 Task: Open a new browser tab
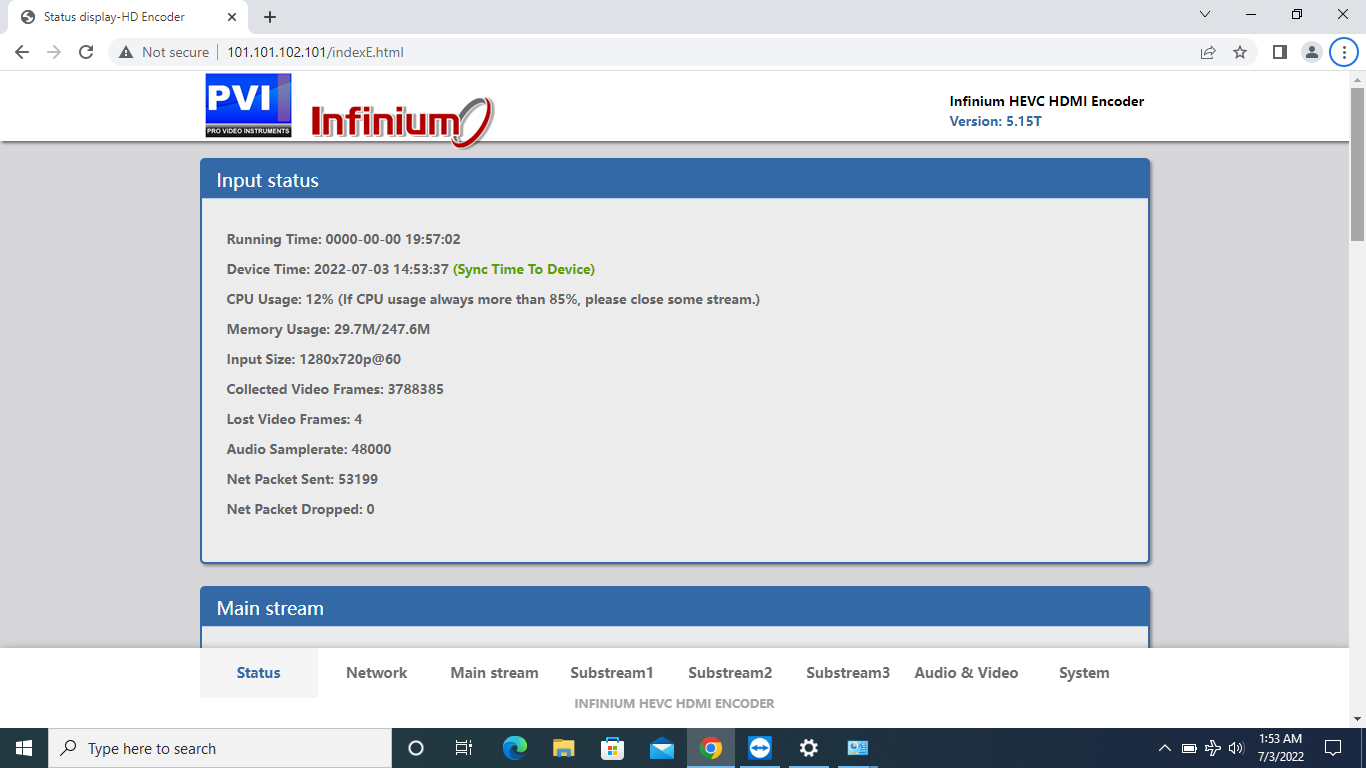click(270, 17)
